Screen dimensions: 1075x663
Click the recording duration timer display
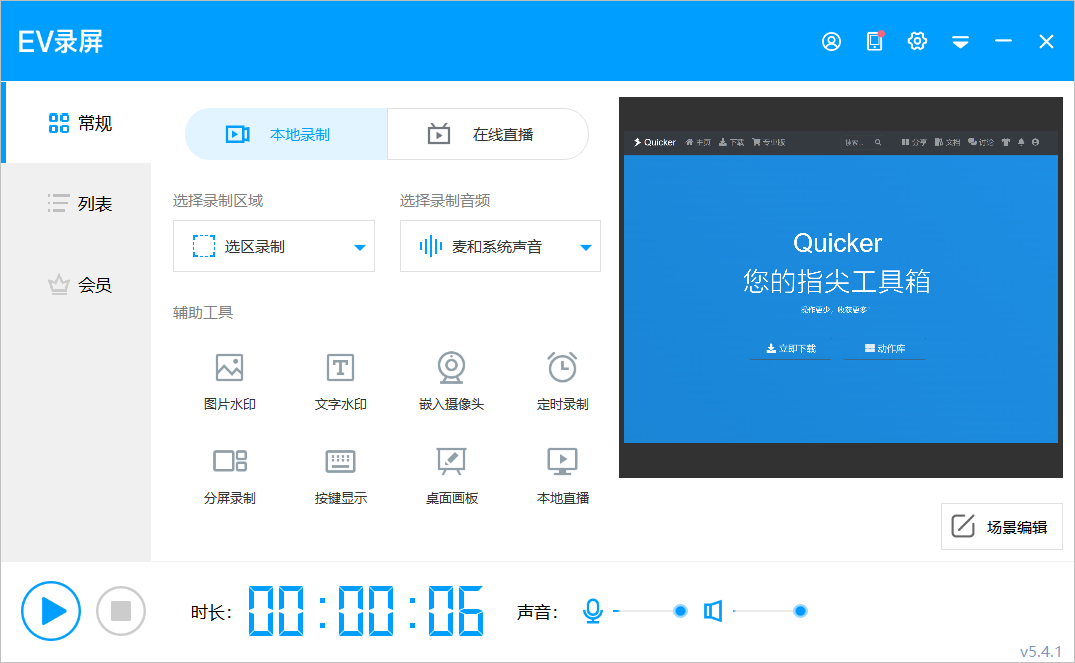click(365, 610)
